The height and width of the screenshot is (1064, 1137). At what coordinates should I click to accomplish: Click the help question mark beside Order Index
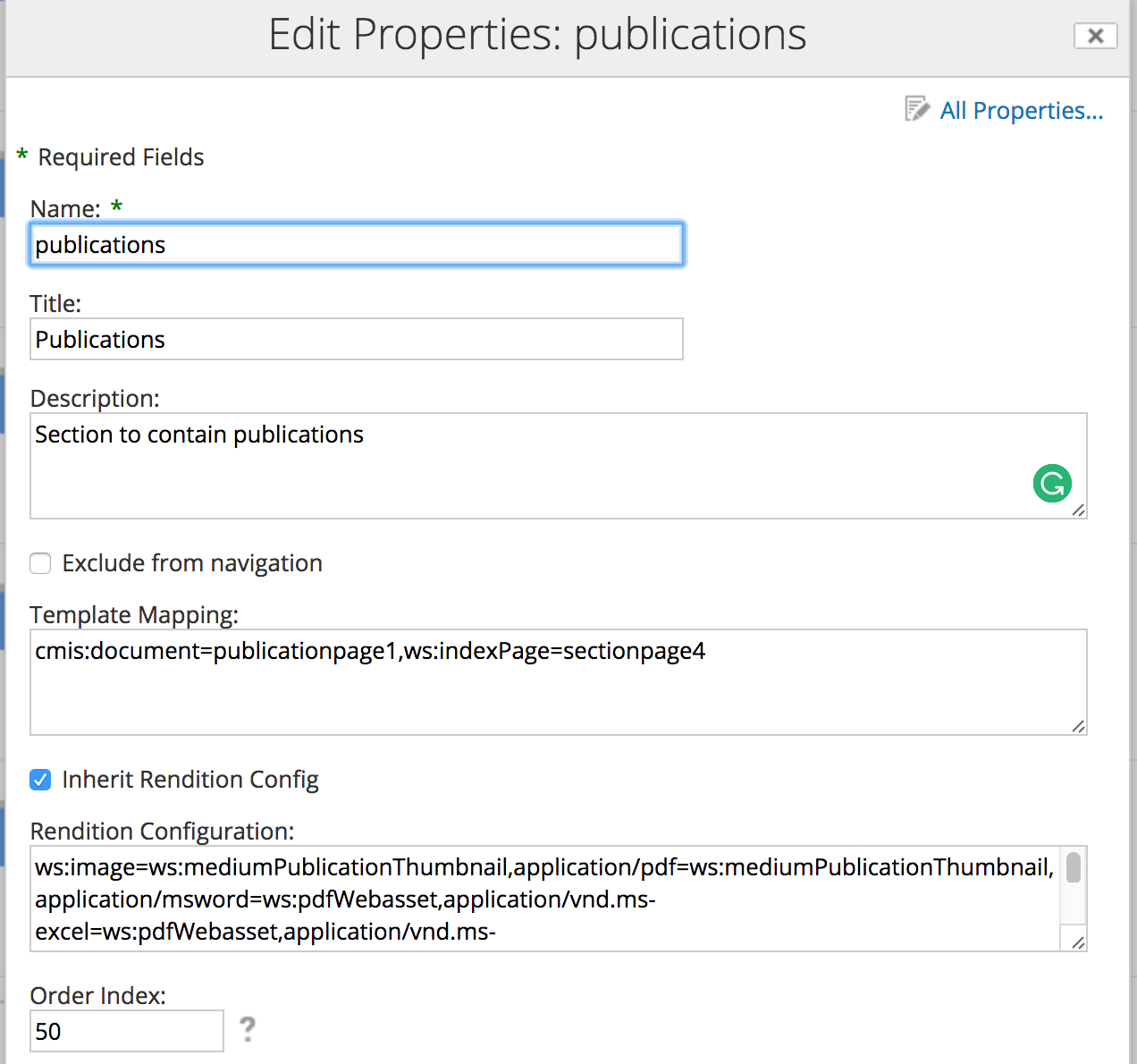pos(248,1029)
